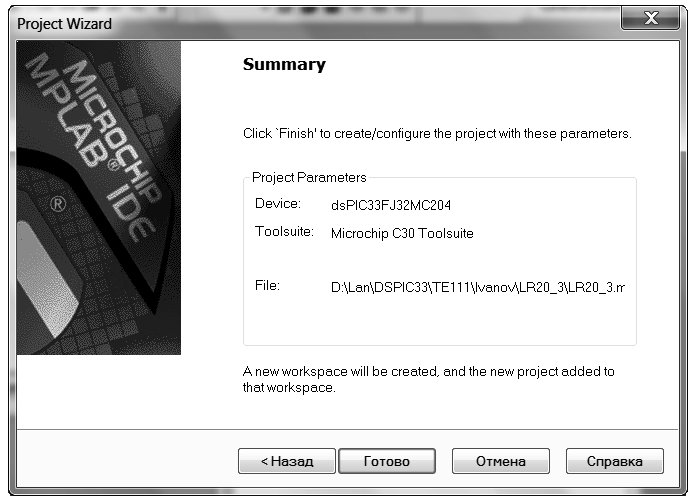Click the 'File:' label
The width and height of the screenshot is (697, 503).
(x=267, y=285)
